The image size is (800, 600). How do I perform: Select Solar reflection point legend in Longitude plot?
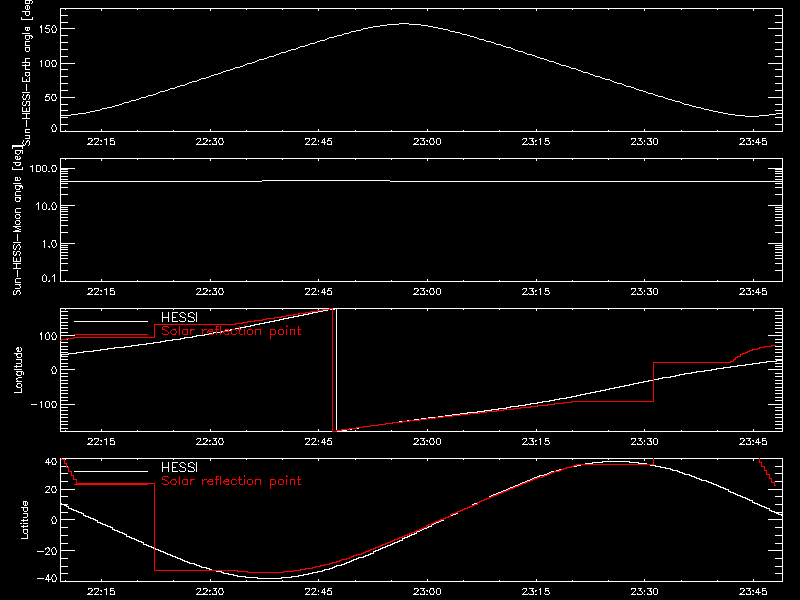[231, 331]
